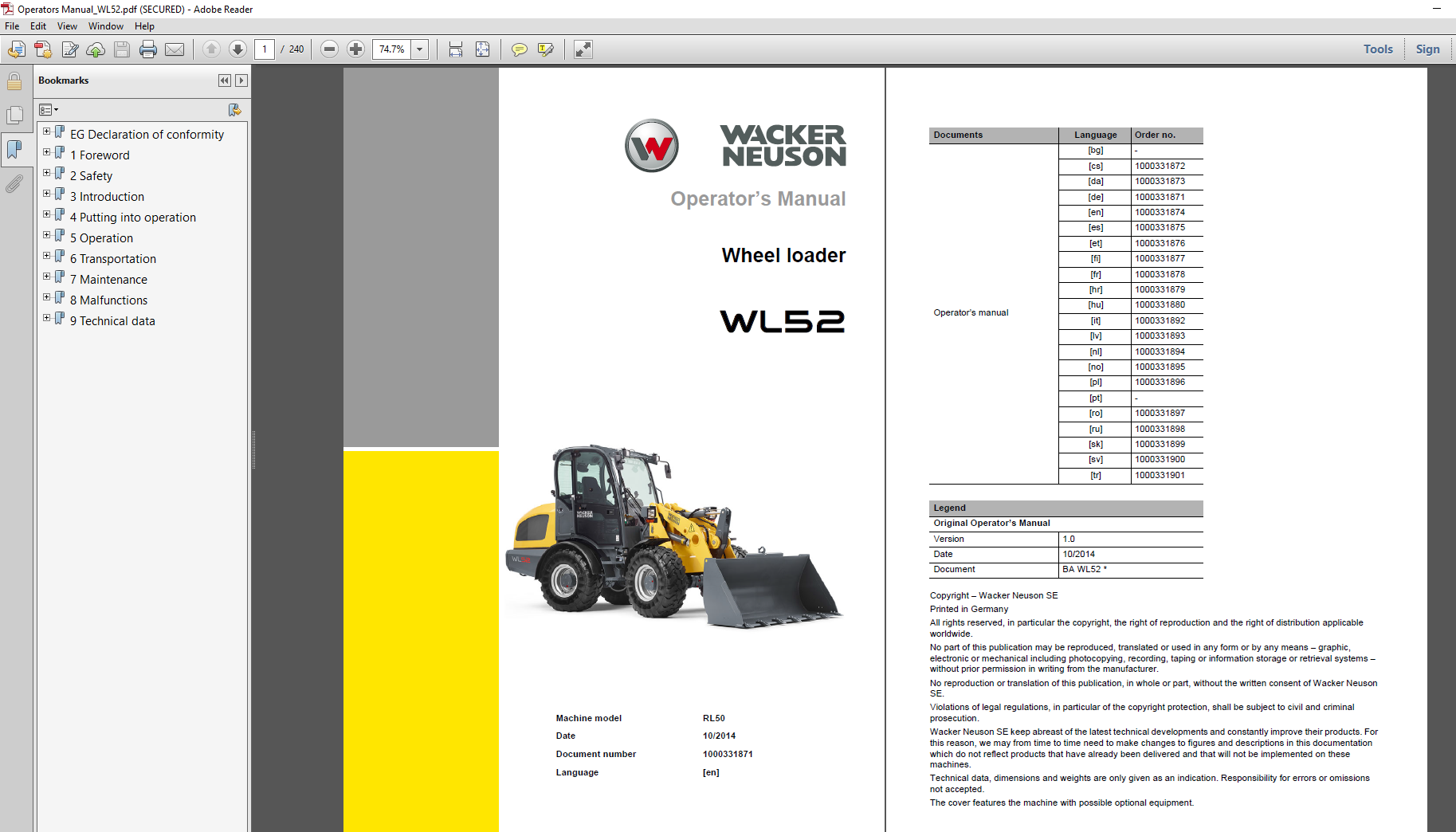This screenshot has width=1456, height=832.
Task: Expand the 4 Putting into operation bookmark
Action: 46,214
